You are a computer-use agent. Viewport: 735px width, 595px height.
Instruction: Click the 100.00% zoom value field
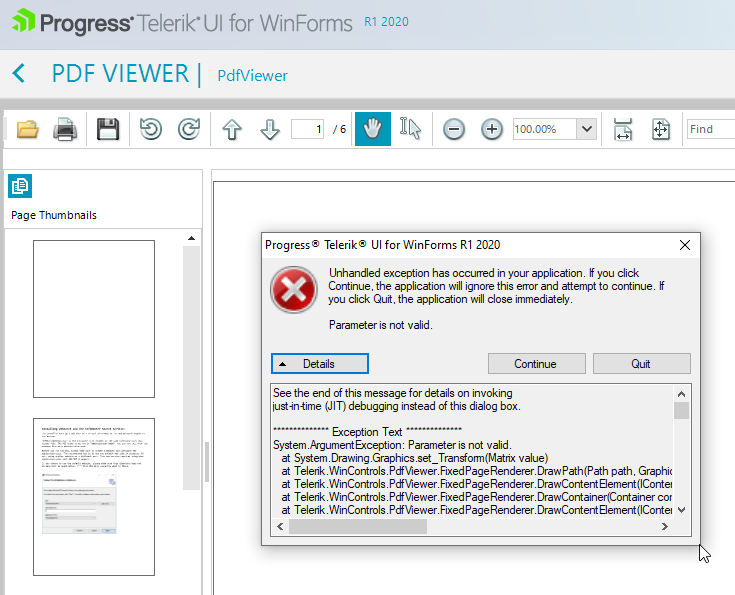coord(544,129)
